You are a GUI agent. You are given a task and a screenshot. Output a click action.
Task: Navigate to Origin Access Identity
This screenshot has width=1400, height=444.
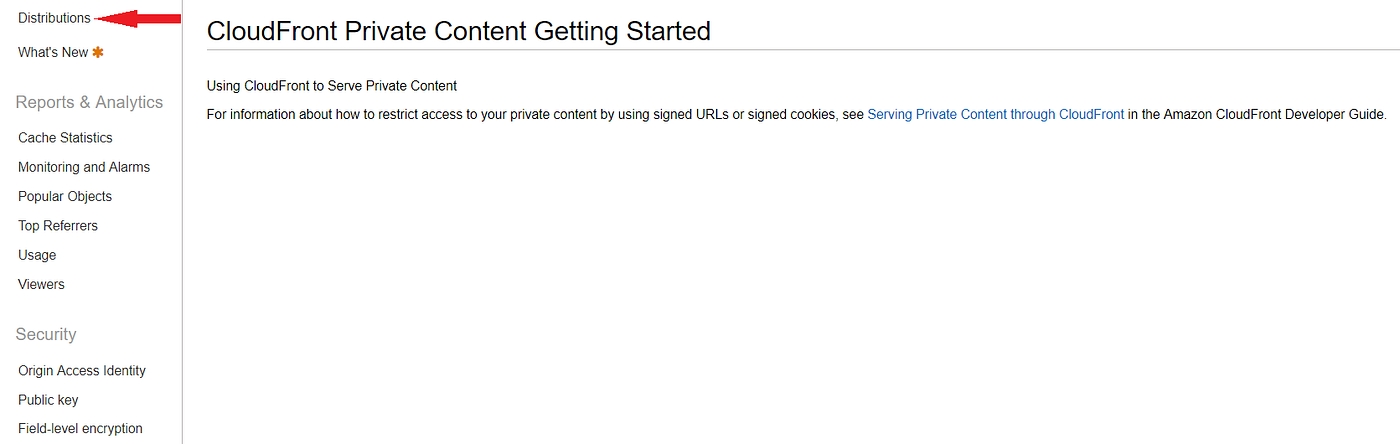pyautogui.click(x=82, y=371)
